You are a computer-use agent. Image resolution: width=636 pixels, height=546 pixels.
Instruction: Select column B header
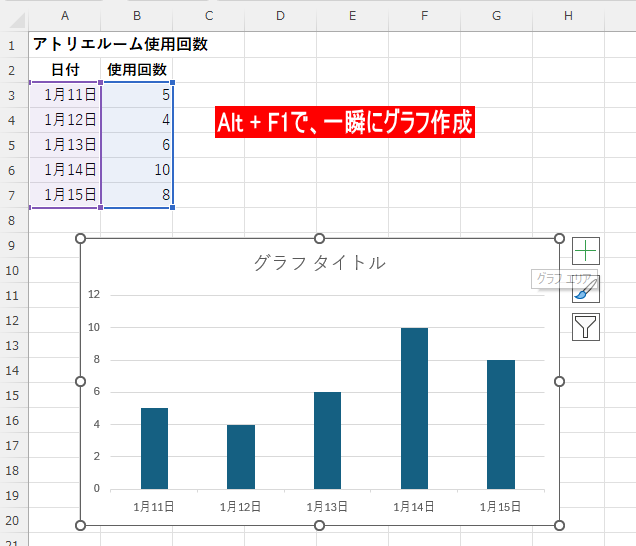pos(137,16)
